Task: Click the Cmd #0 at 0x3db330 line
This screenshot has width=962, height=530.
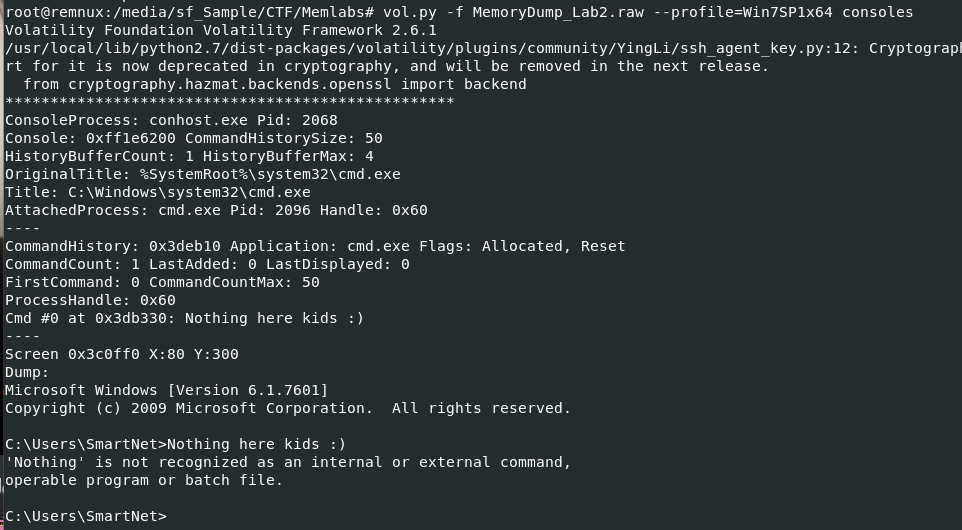Action: click(x=184, y=318)
